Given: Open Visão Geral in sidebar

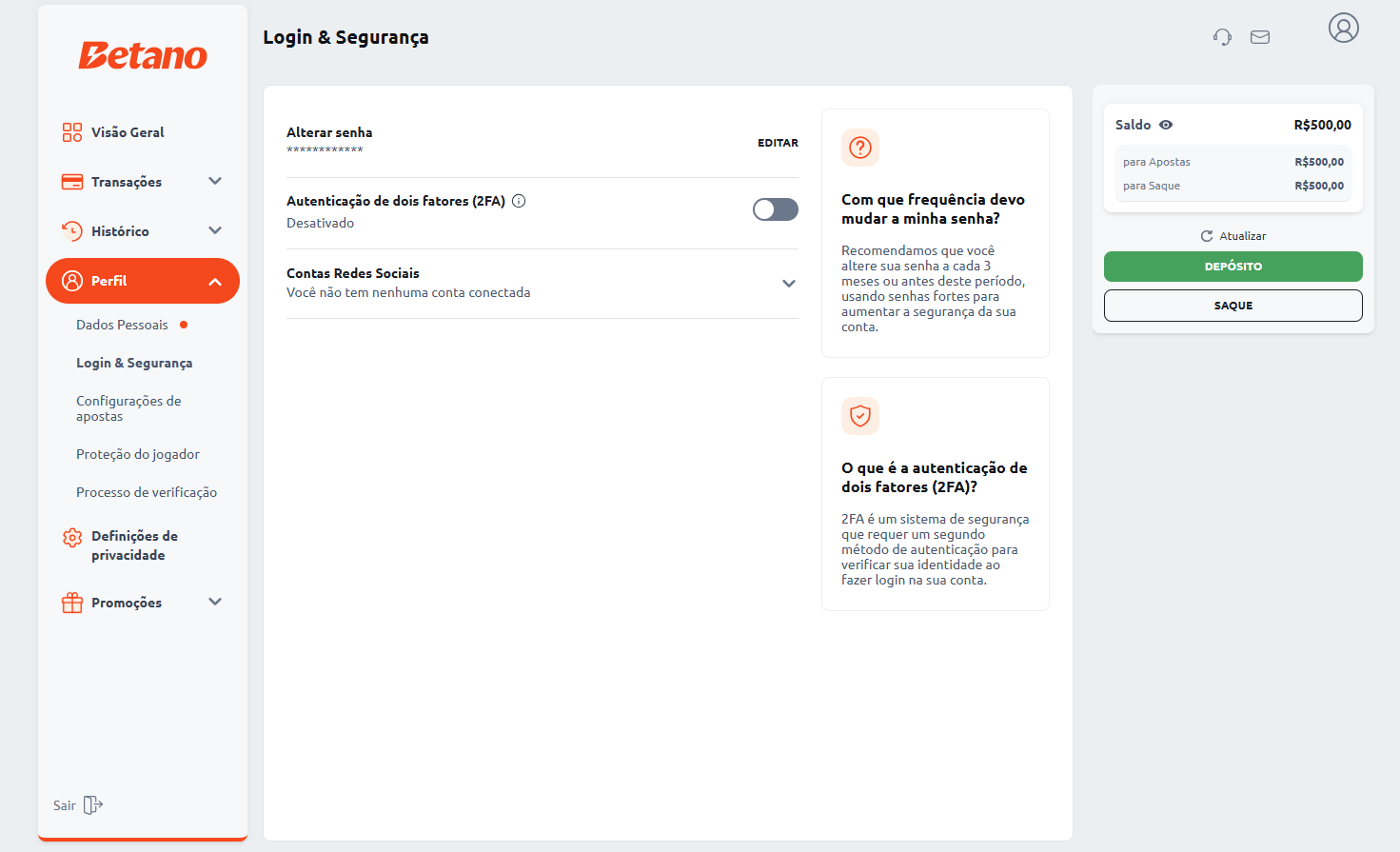Looking at the screenshot, I should tap(128, 132).
